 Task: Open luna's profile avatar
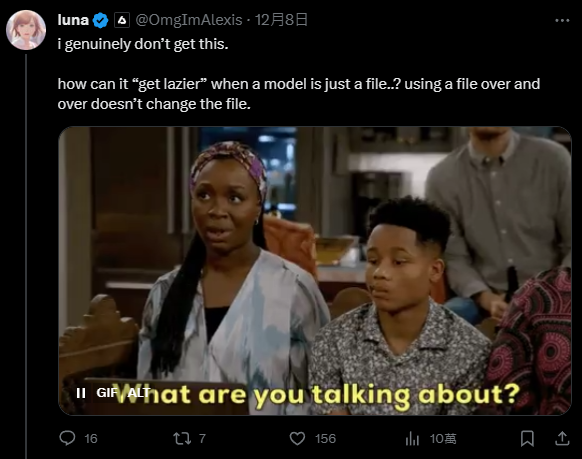click(x=26, y=30)
